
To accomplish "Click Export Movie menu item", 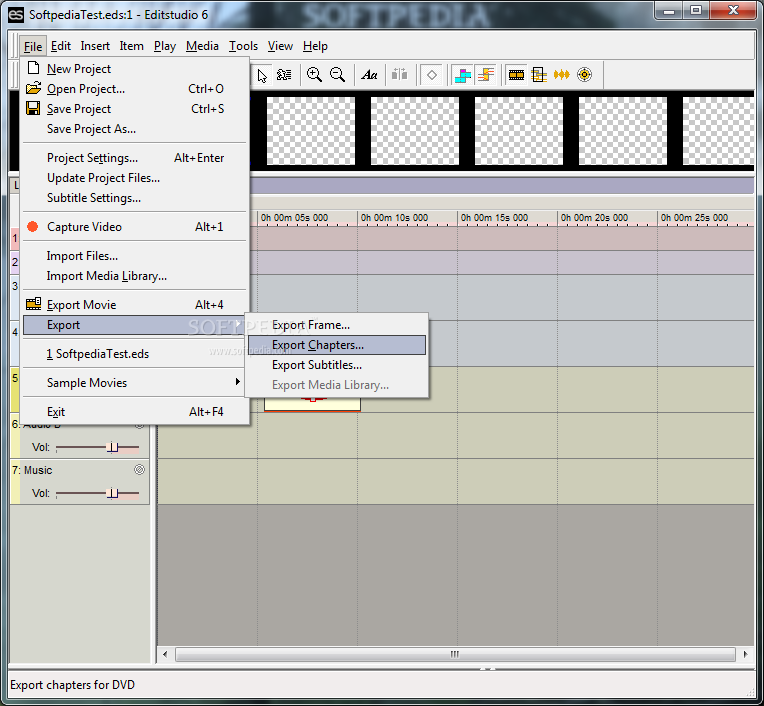I will [x=134, y=305].
